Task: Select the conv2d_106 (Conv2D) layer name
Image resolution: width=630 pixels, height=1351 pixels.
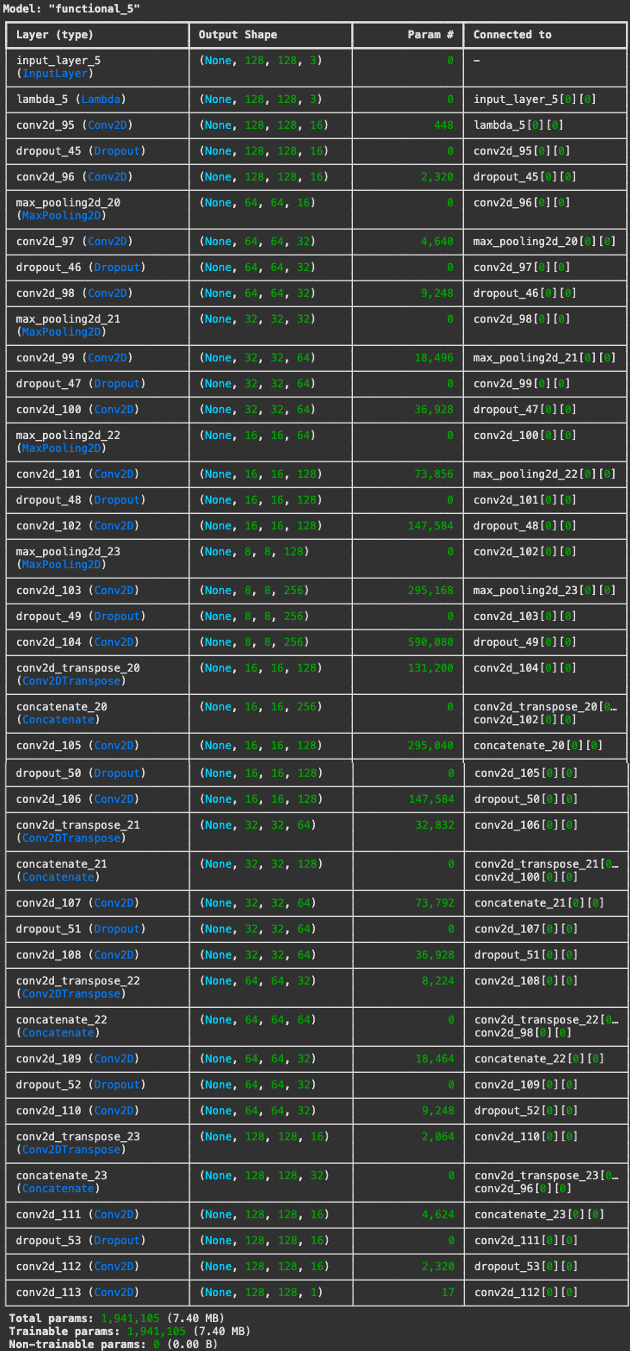Action: [77, 799]
